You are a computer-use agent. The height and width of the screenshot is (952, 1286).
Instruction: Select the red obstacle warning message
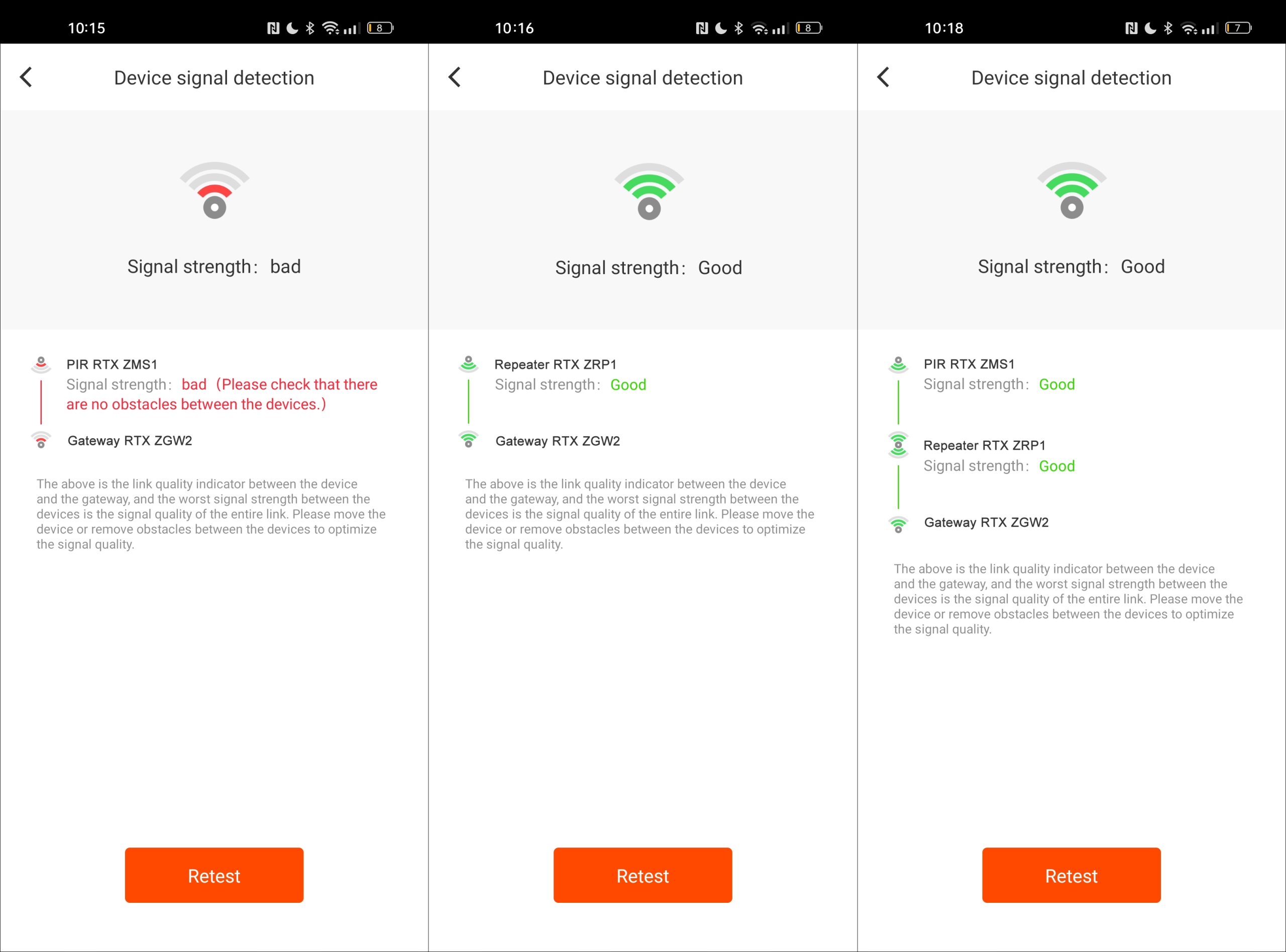pyautogui.click(x=222, y=395)
